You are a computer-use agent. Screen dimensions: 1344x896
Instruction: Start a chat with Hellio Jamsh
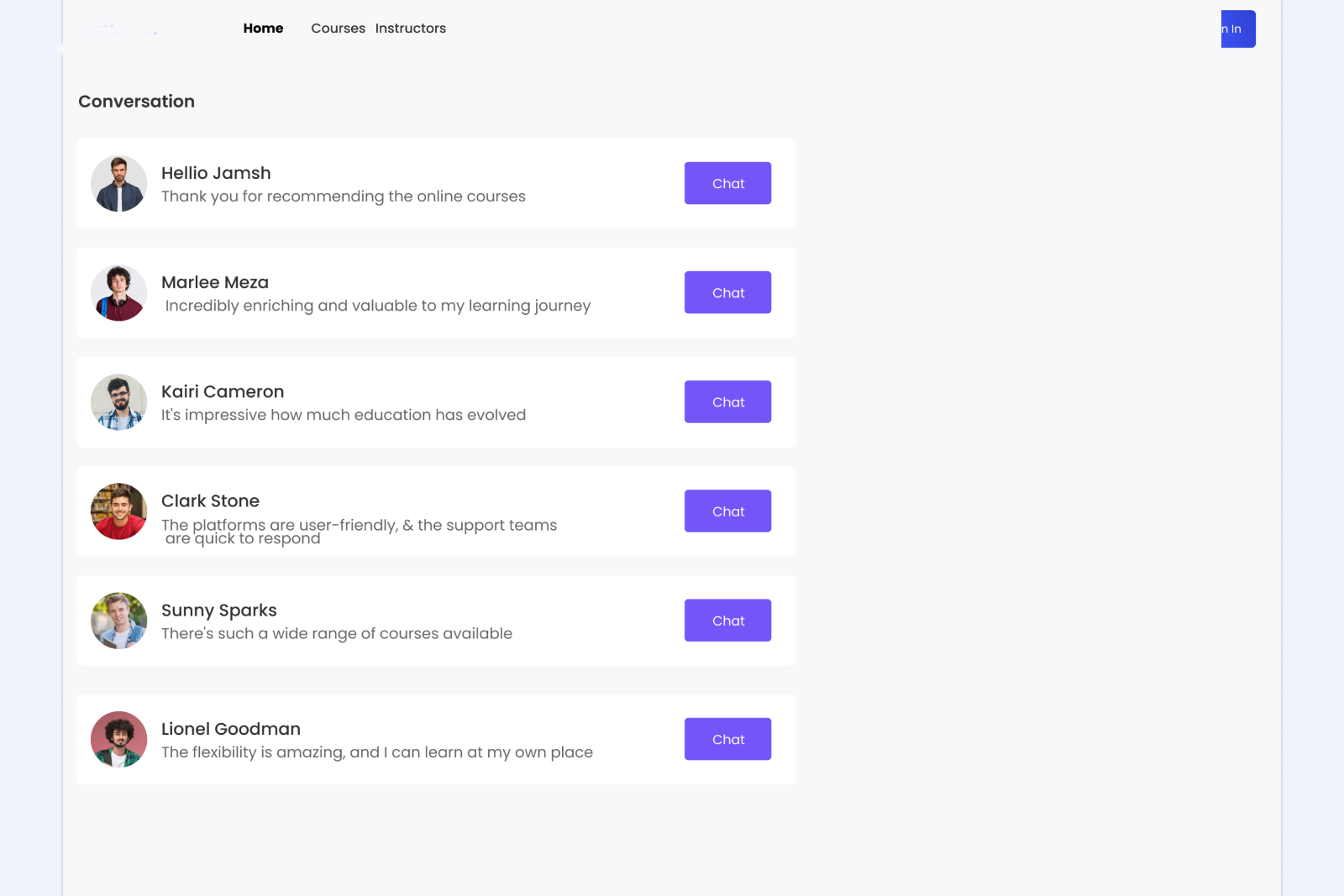[727, 183]
